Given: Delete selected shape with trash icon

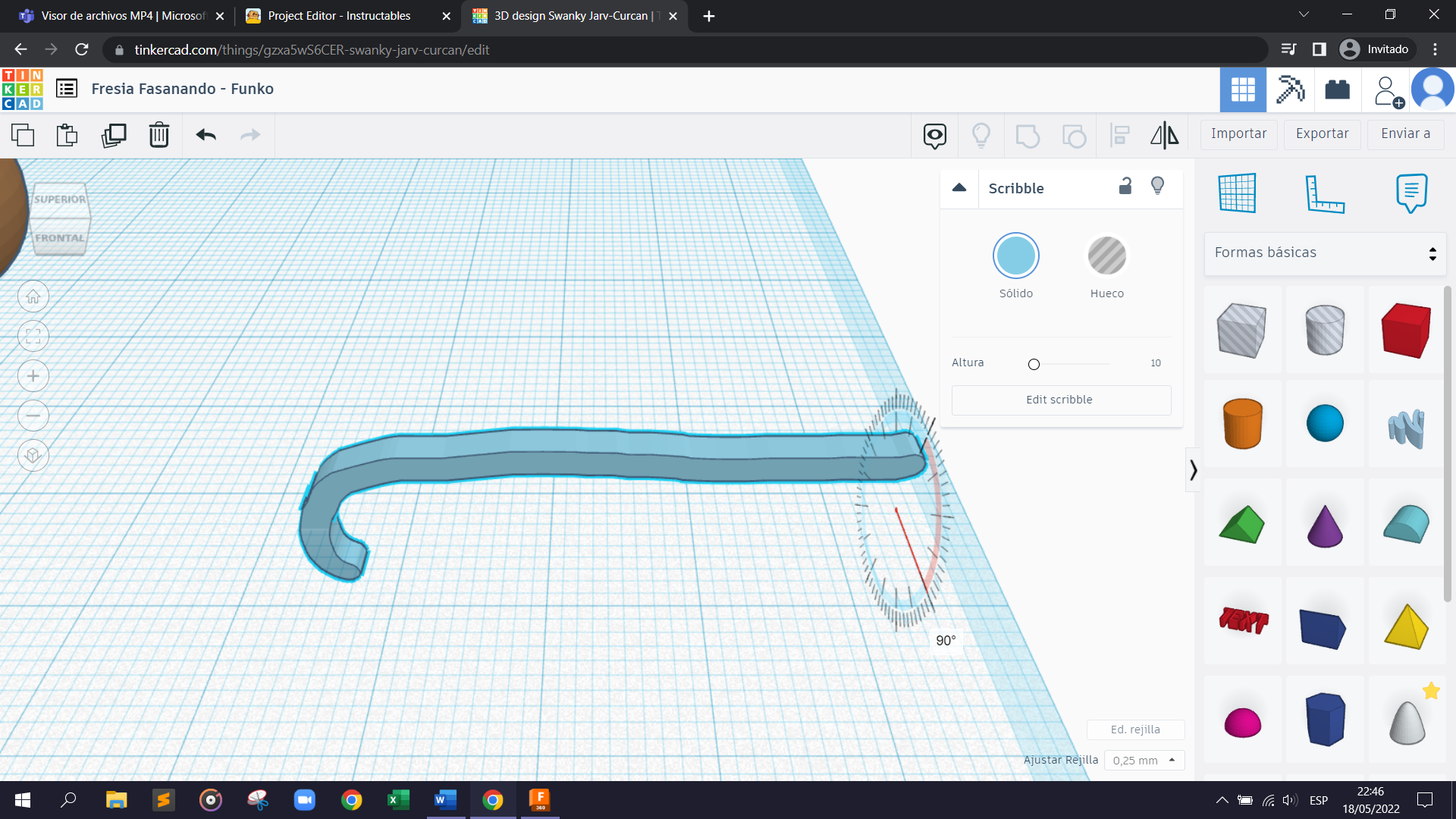Looking at the screenshot, I should tap(158, 135).
